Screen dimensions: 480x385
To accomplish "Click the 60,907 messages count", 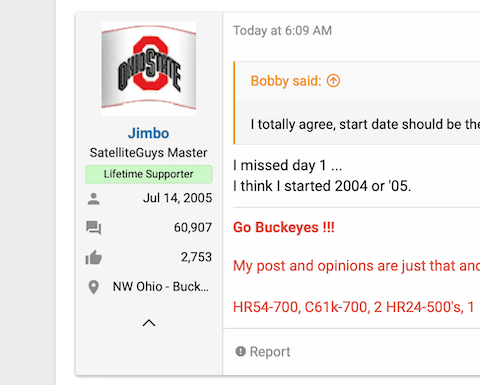I will pyautogui.click(x=193, y=228).
